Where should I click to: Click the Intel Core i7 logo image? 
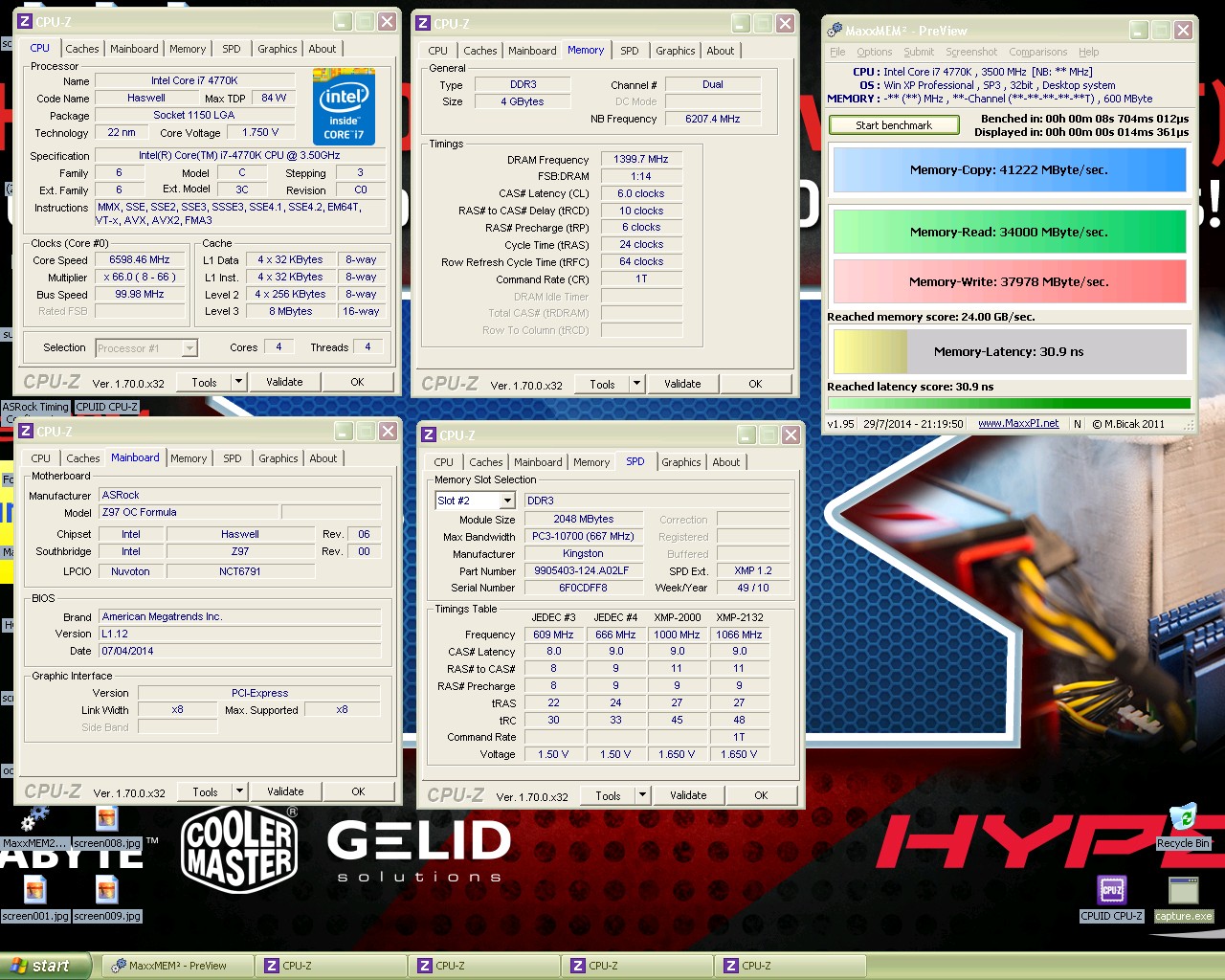coord(344,106)
